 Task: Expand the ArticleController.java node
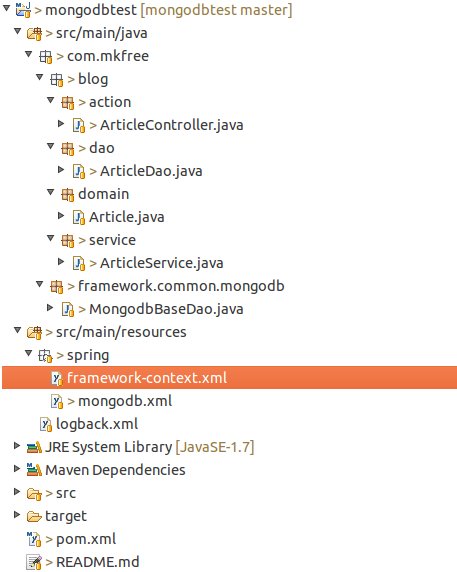[x=61, y=124]
